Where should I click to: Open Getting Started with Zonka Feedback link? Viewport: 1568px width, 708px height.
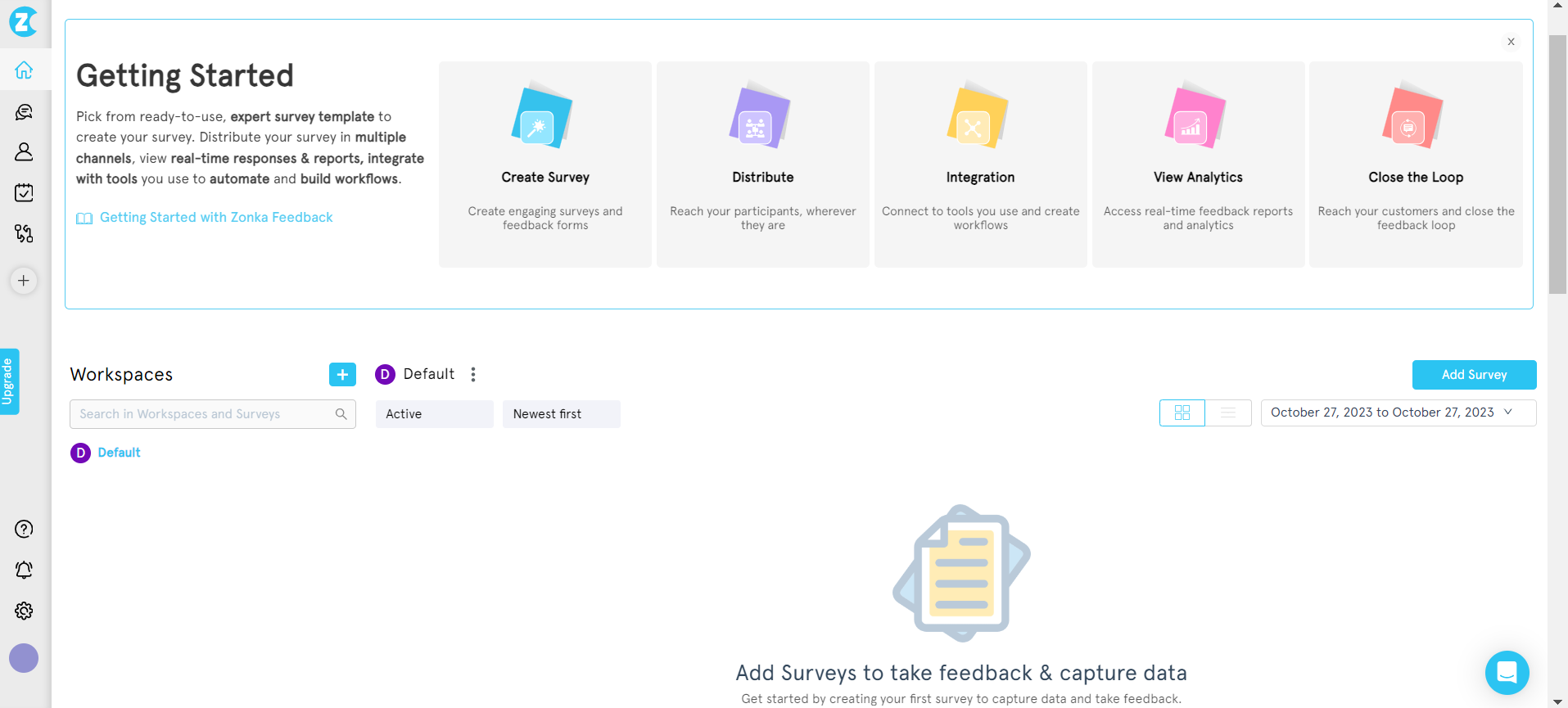coord(215,218)
